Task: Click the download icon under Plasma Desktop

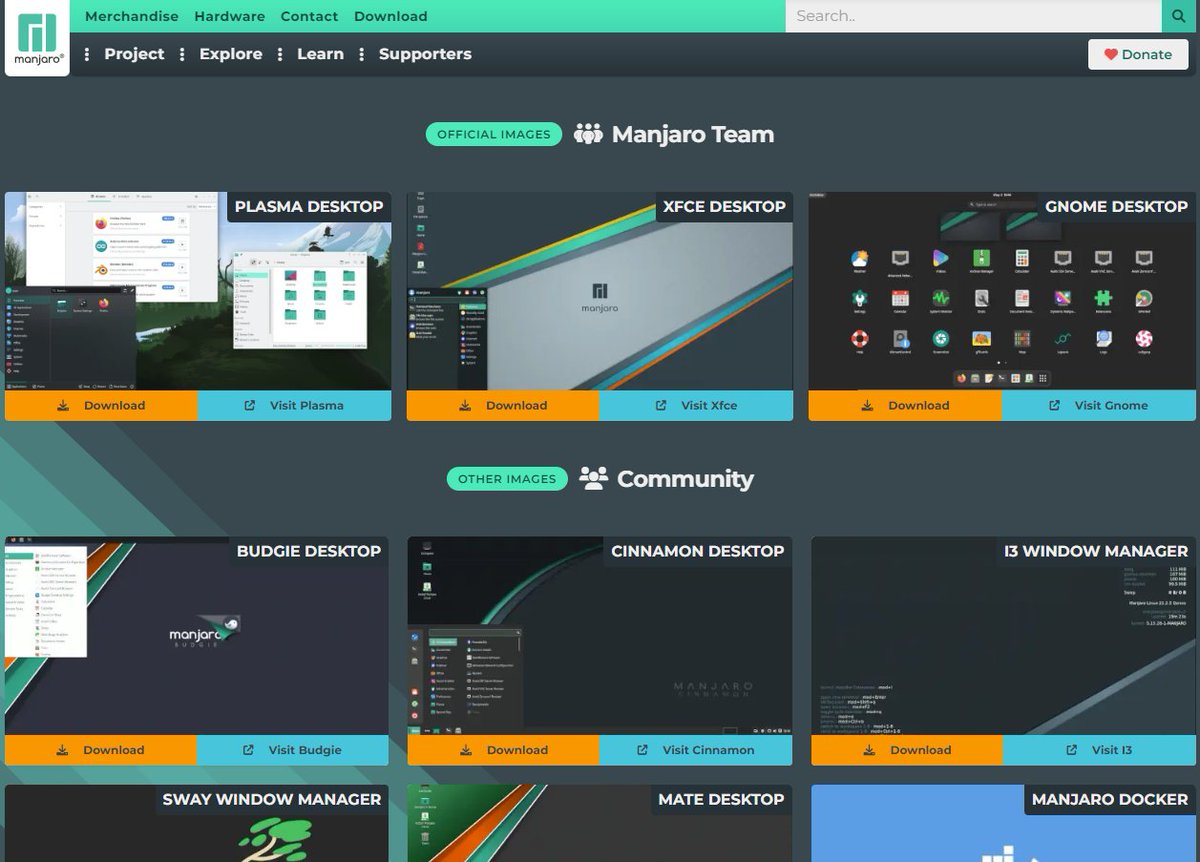Action: [x=63, y=406]
